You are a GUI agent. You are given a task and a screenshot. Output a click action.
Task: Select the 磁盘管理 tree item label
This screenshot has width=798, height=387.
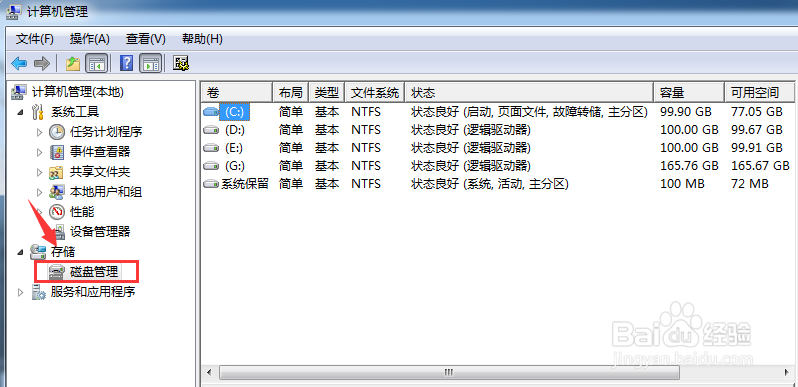(x=94, y=272)
